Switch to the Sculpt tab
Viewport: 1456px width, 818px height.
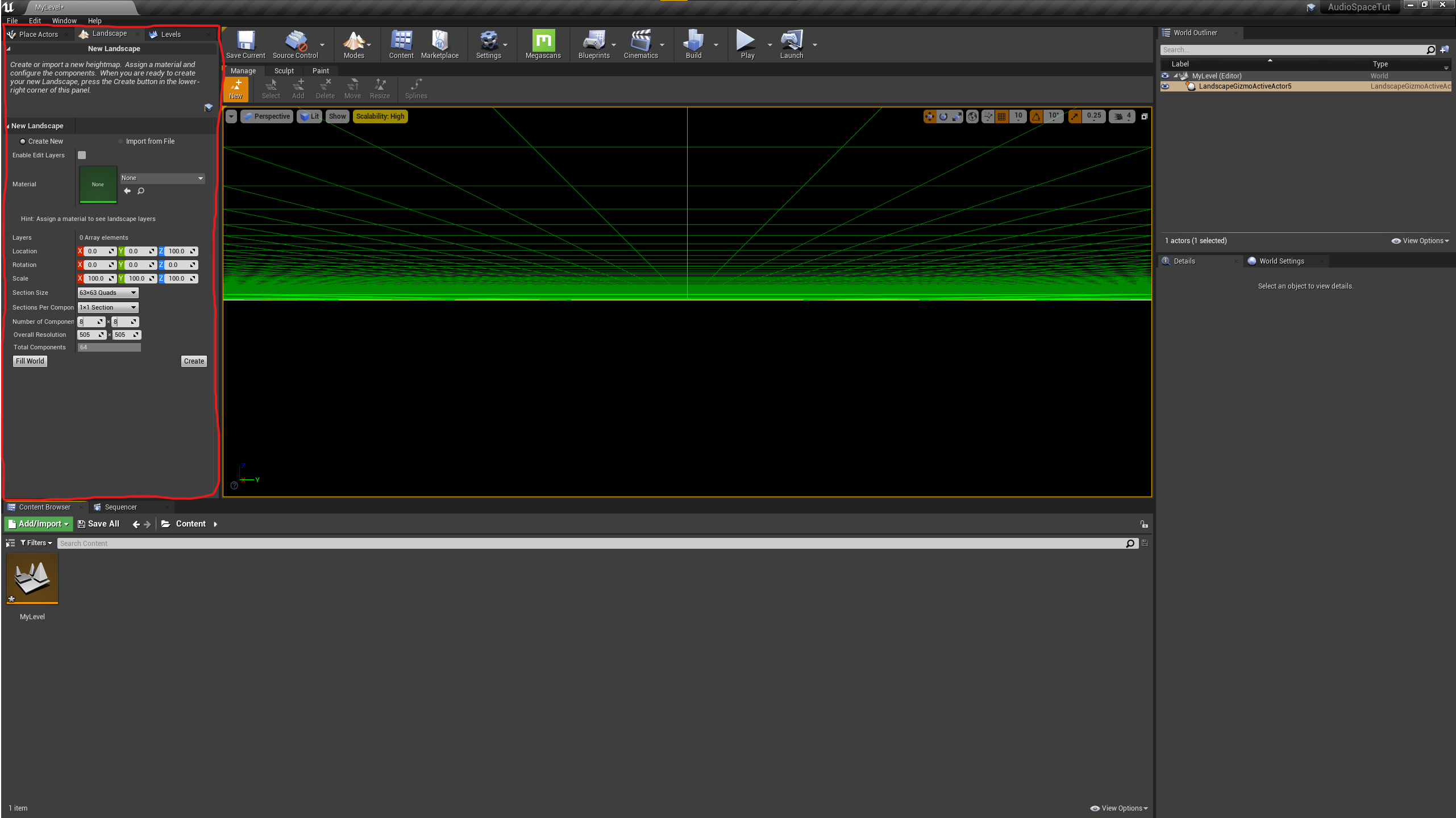(x=284, y=71)
